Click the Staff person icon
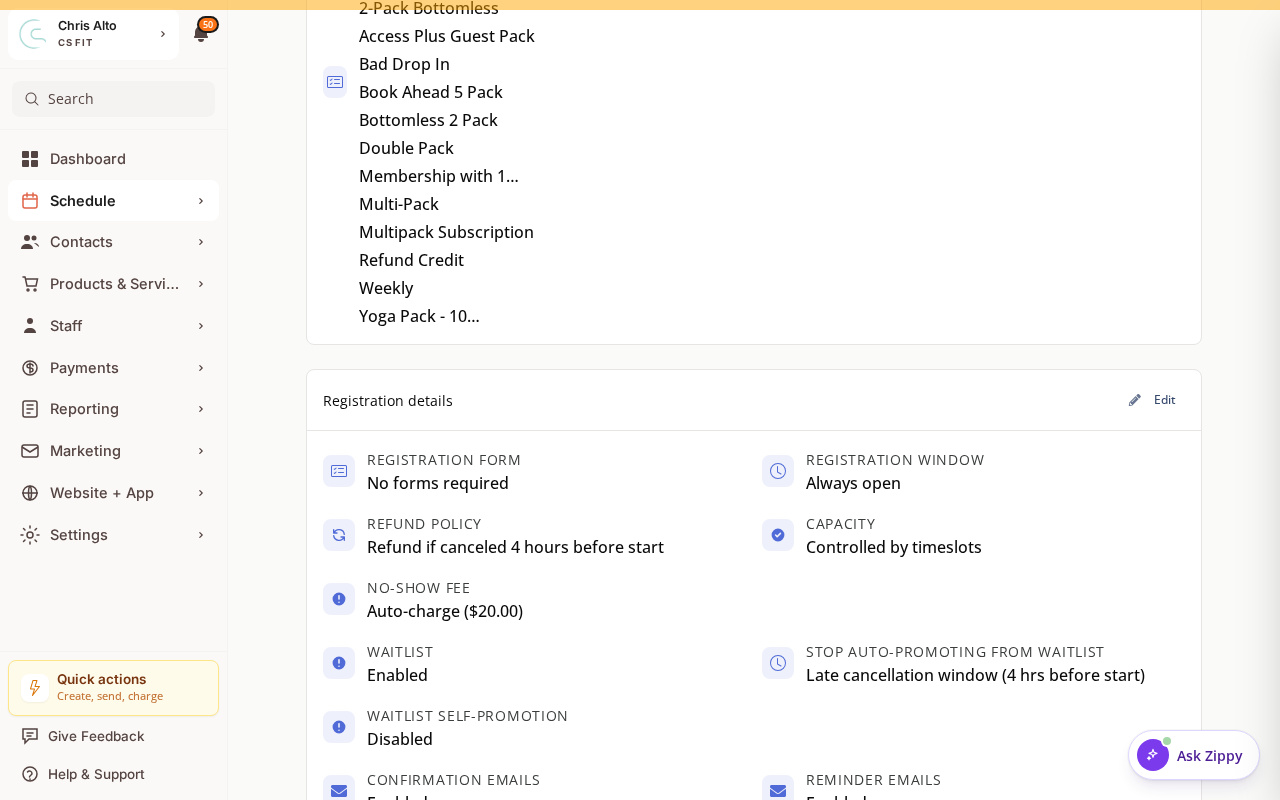1280x800 pixels. tap(30, 326)
